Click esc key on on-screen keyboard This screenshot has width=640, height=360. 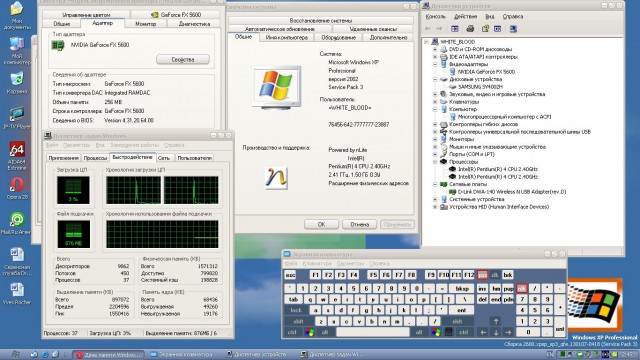tap(290, 275)
